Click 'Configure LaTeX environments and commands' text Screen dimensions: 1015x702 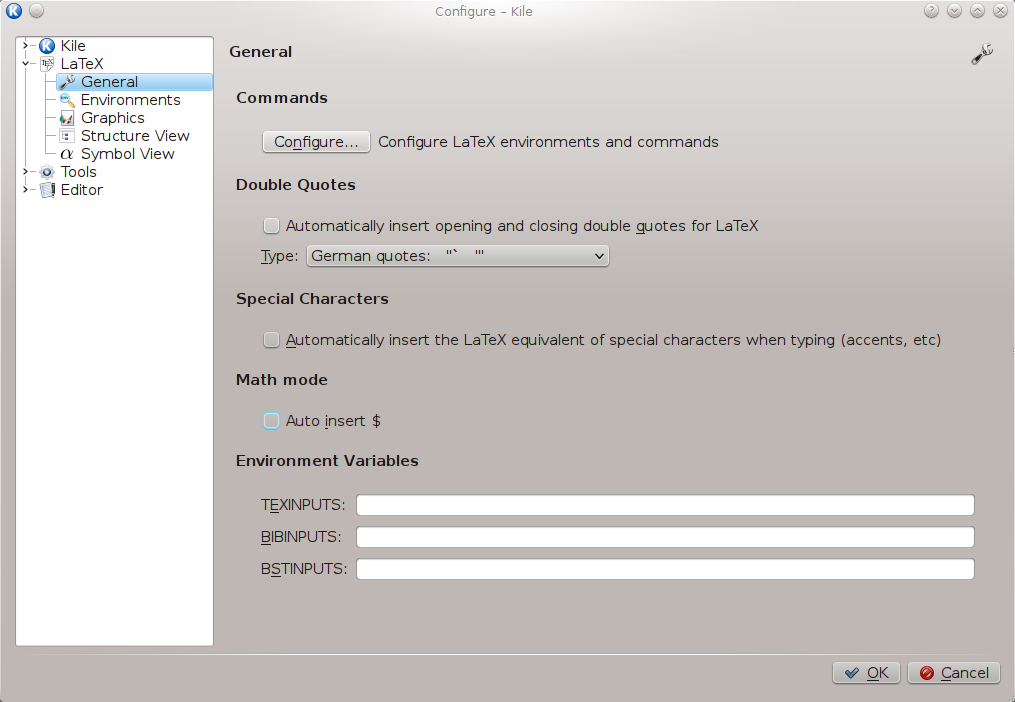click(x=548, y=142)
